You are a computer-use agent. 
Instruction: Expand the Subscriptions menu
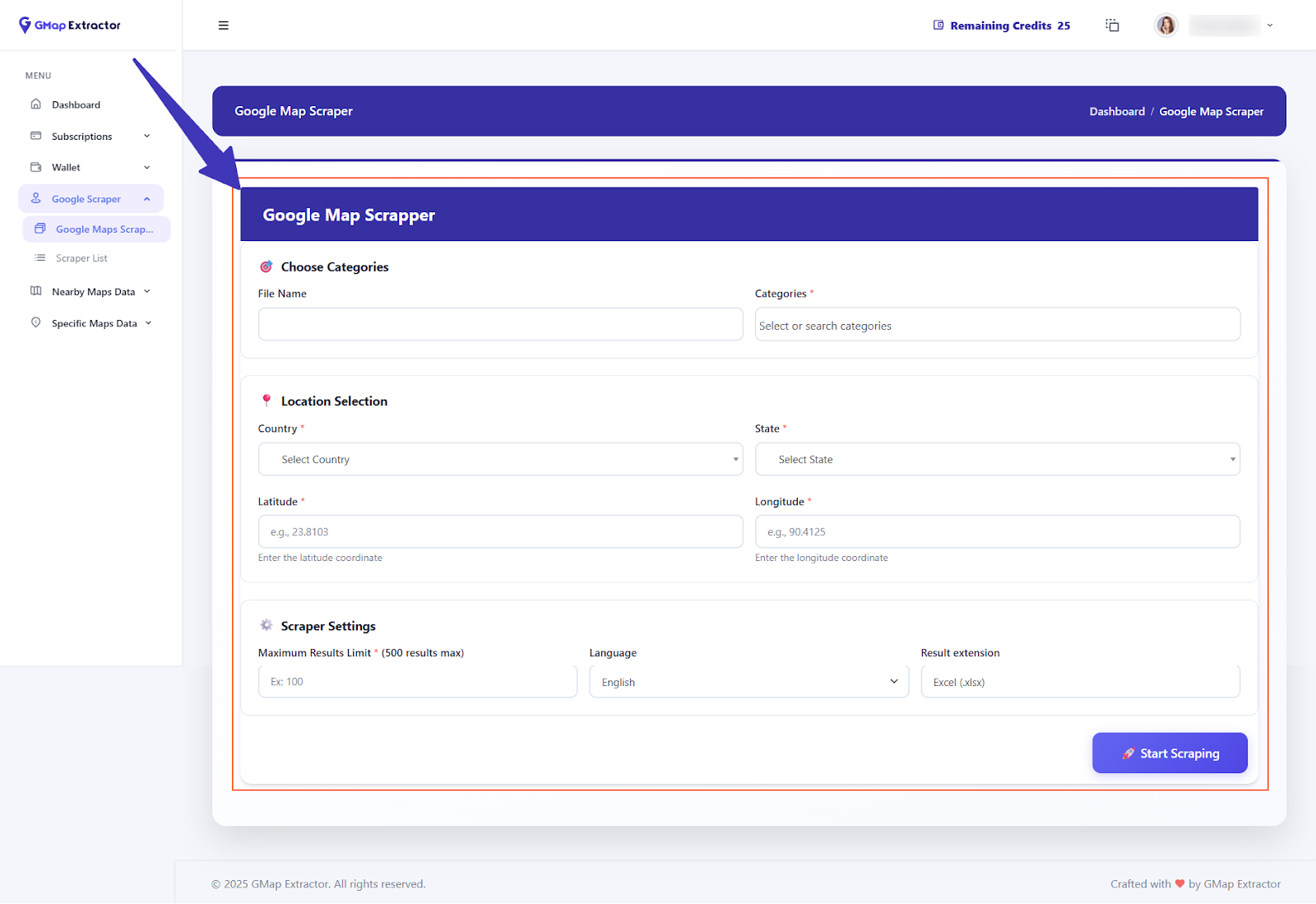pos(147,136)
